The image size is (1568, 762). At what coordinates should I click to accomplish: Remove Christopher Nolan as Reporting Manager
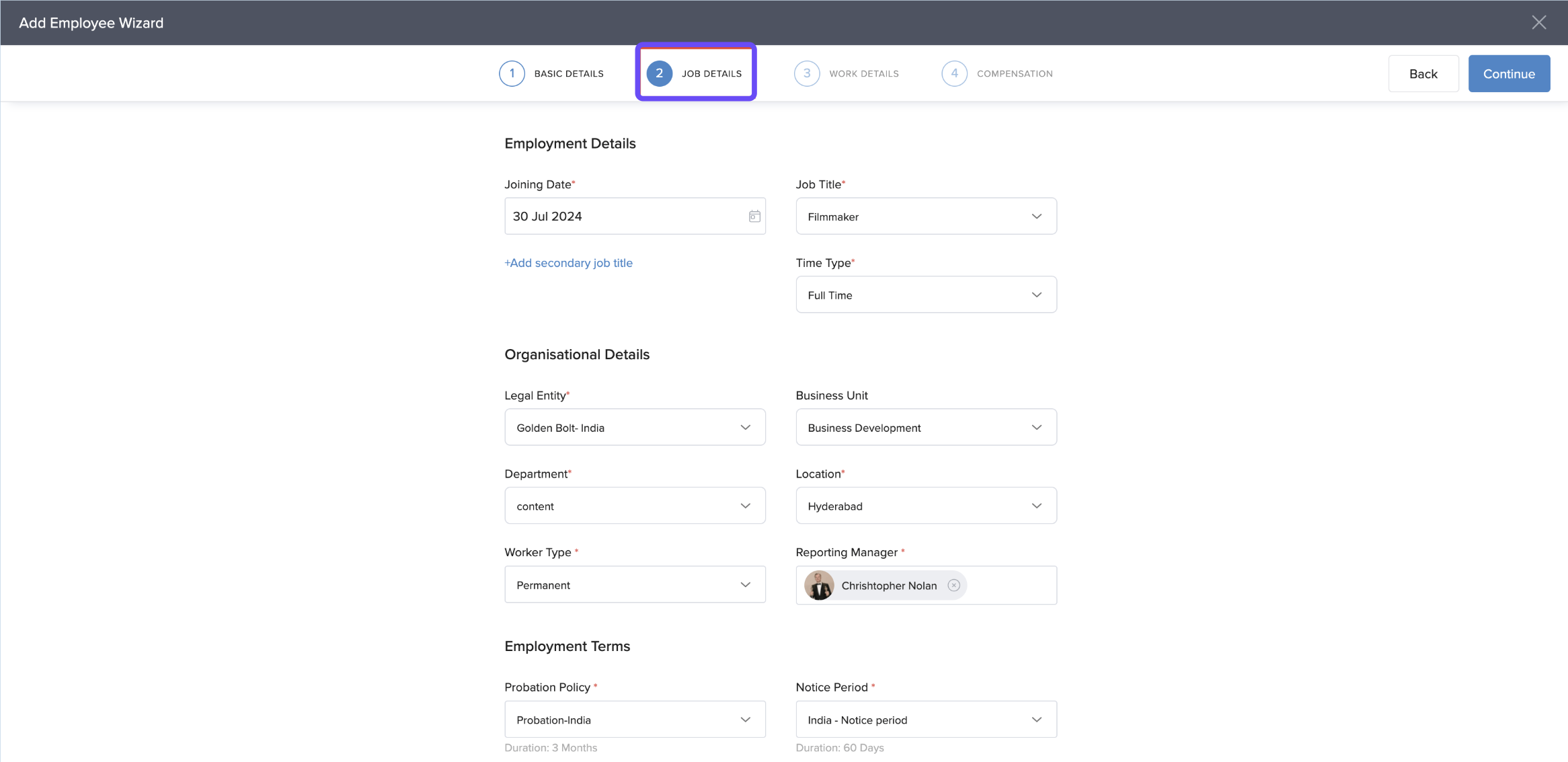click(954, 585)
